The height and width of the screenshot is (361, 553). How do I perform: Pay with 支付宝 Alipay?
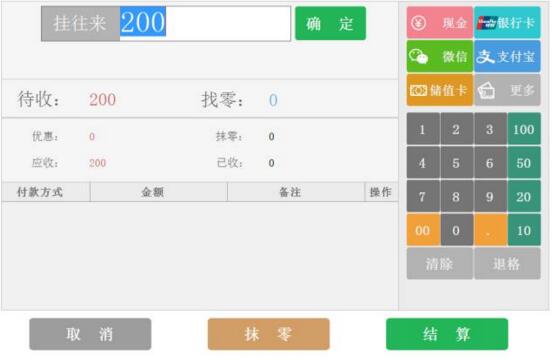tap(507, 56)
